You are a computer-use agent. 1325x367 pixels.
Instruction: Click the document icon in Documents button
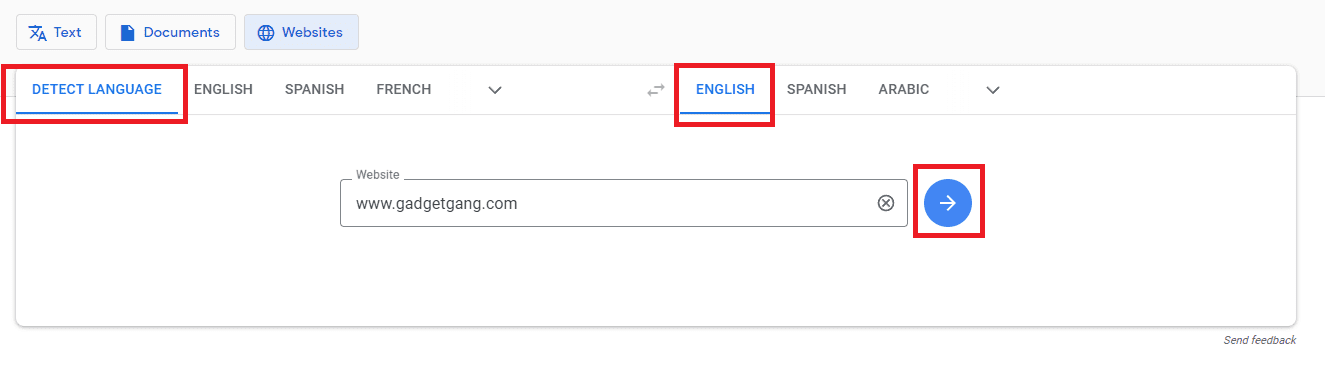[127, 32]
